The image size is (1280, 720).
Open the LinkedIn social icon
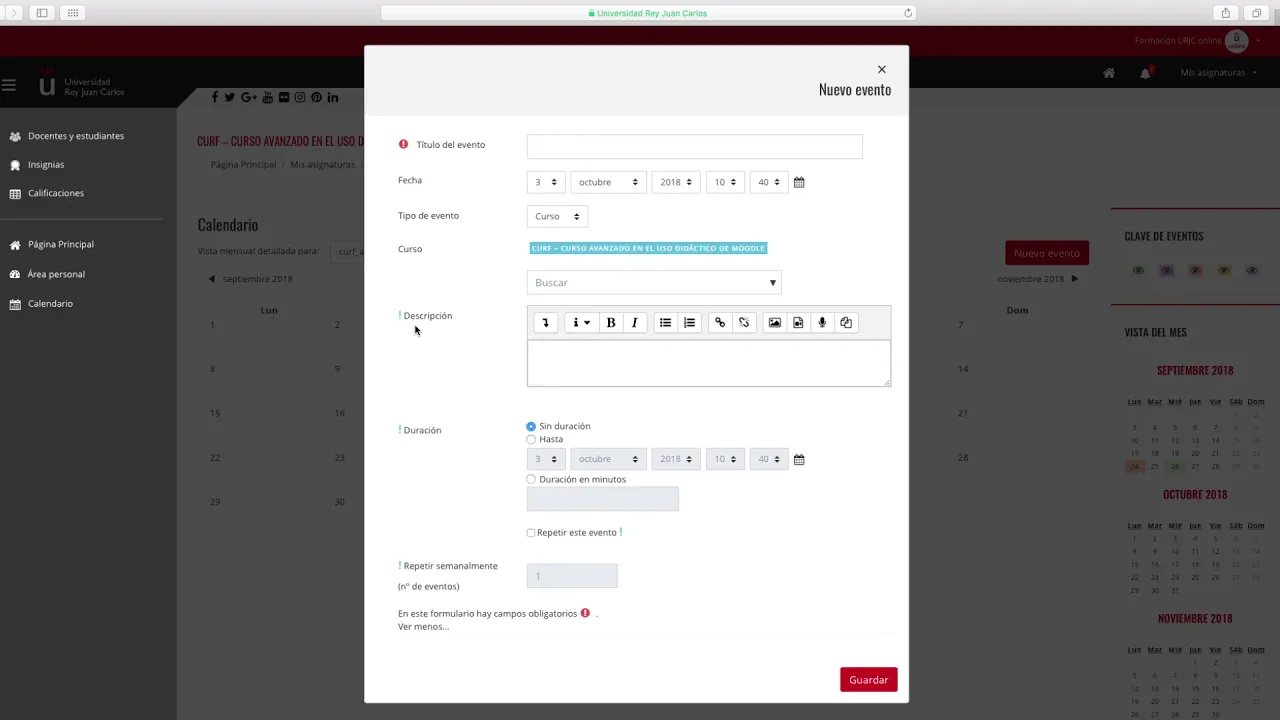(x=332, y=97)
